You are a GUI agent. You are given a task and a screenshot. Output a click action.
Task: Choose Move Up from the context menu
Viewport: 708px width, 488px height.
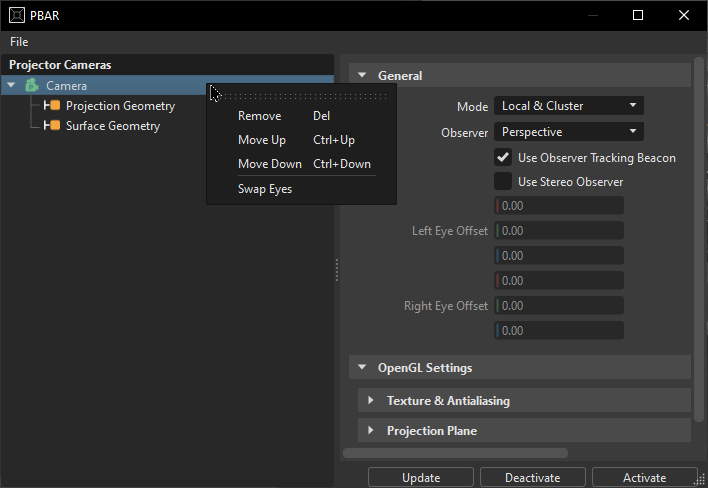click(301, 140)
